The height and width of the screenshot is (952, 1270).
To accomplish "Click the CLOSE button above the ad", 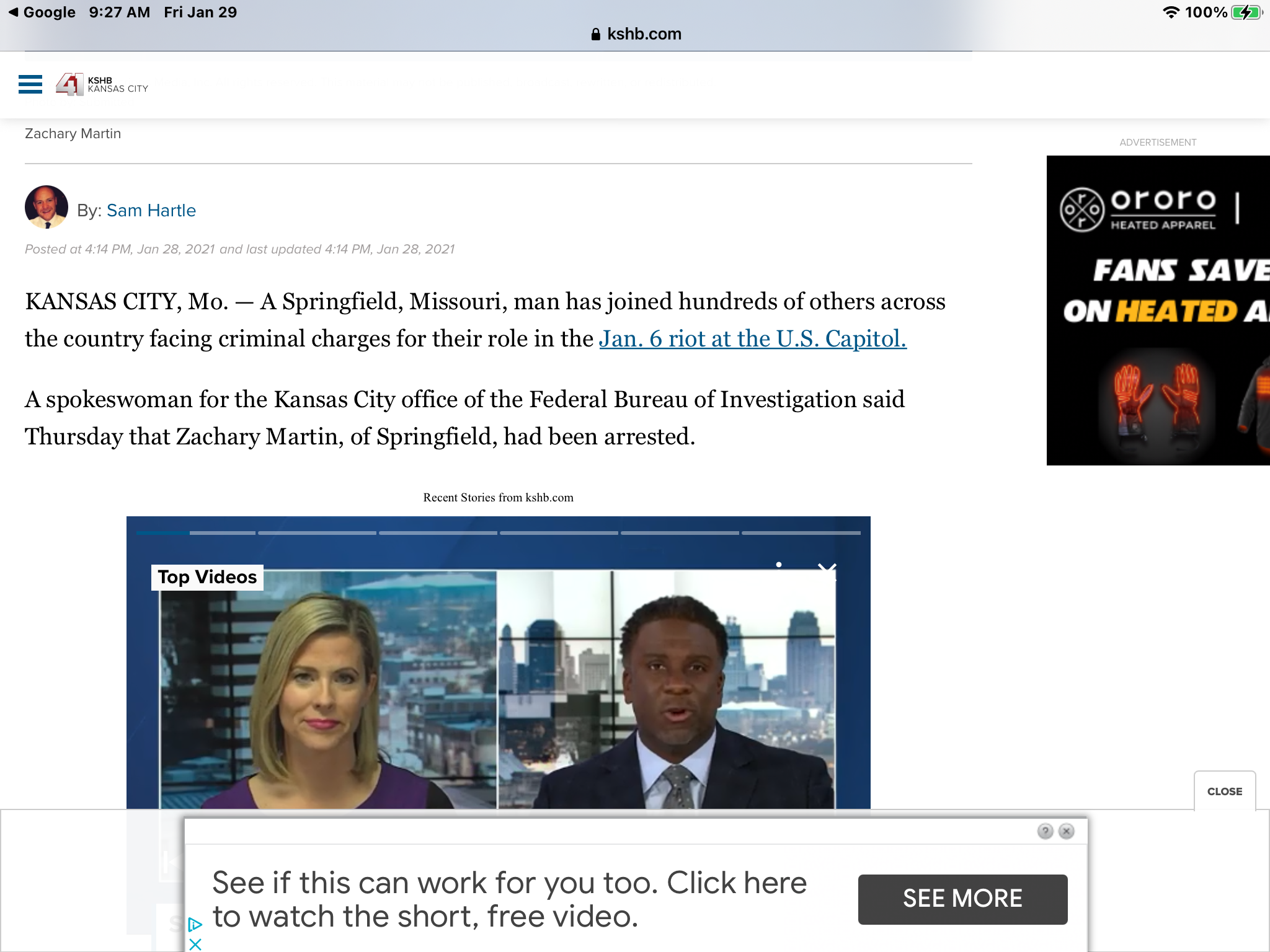I will pos(1225,791).
